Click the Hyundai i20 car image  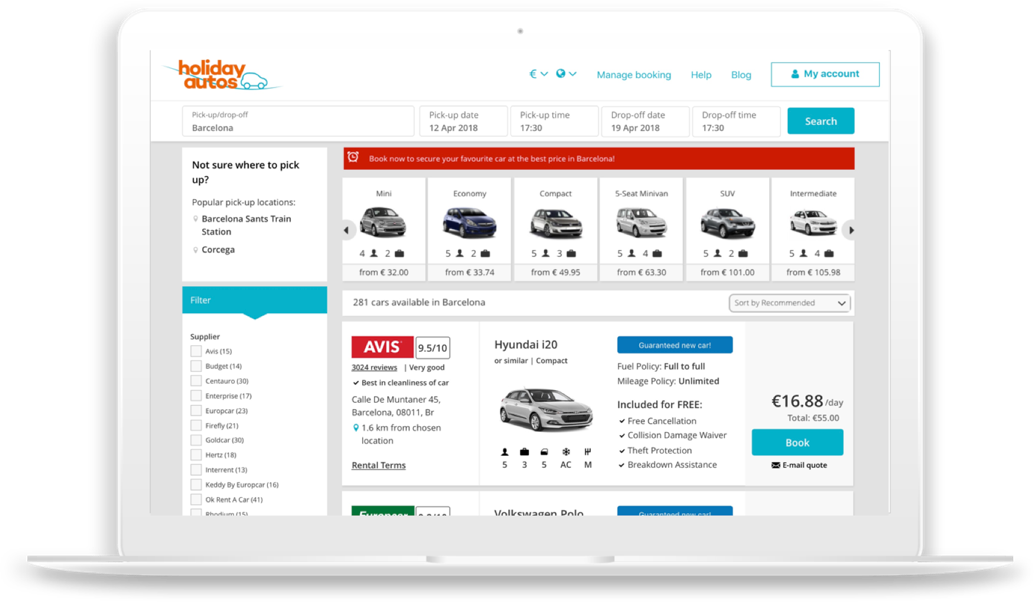tap(546, 409)
